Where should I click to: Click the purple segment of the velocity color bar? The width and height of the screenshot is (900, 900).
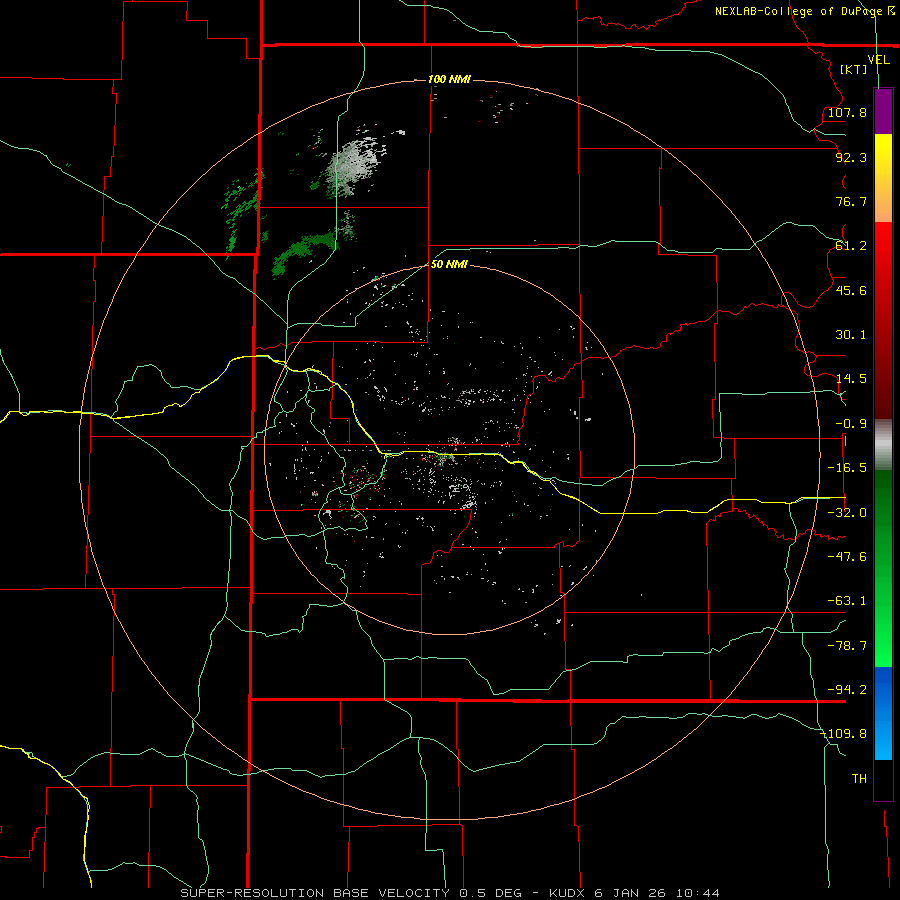[x=883, y=111]
